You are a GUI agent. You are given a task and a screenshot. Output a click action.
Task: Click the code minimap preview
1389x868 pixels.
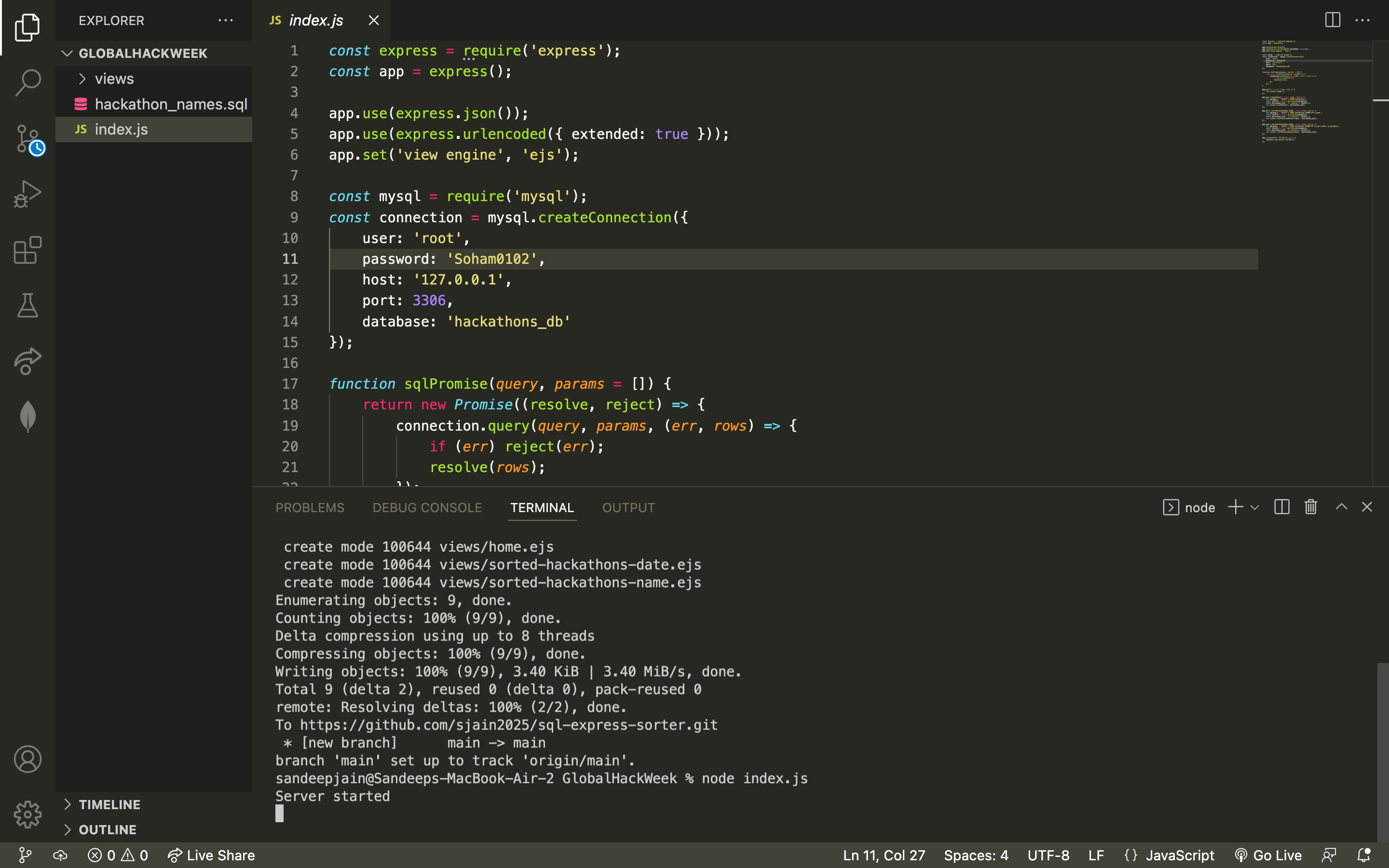pos(1308,92)
